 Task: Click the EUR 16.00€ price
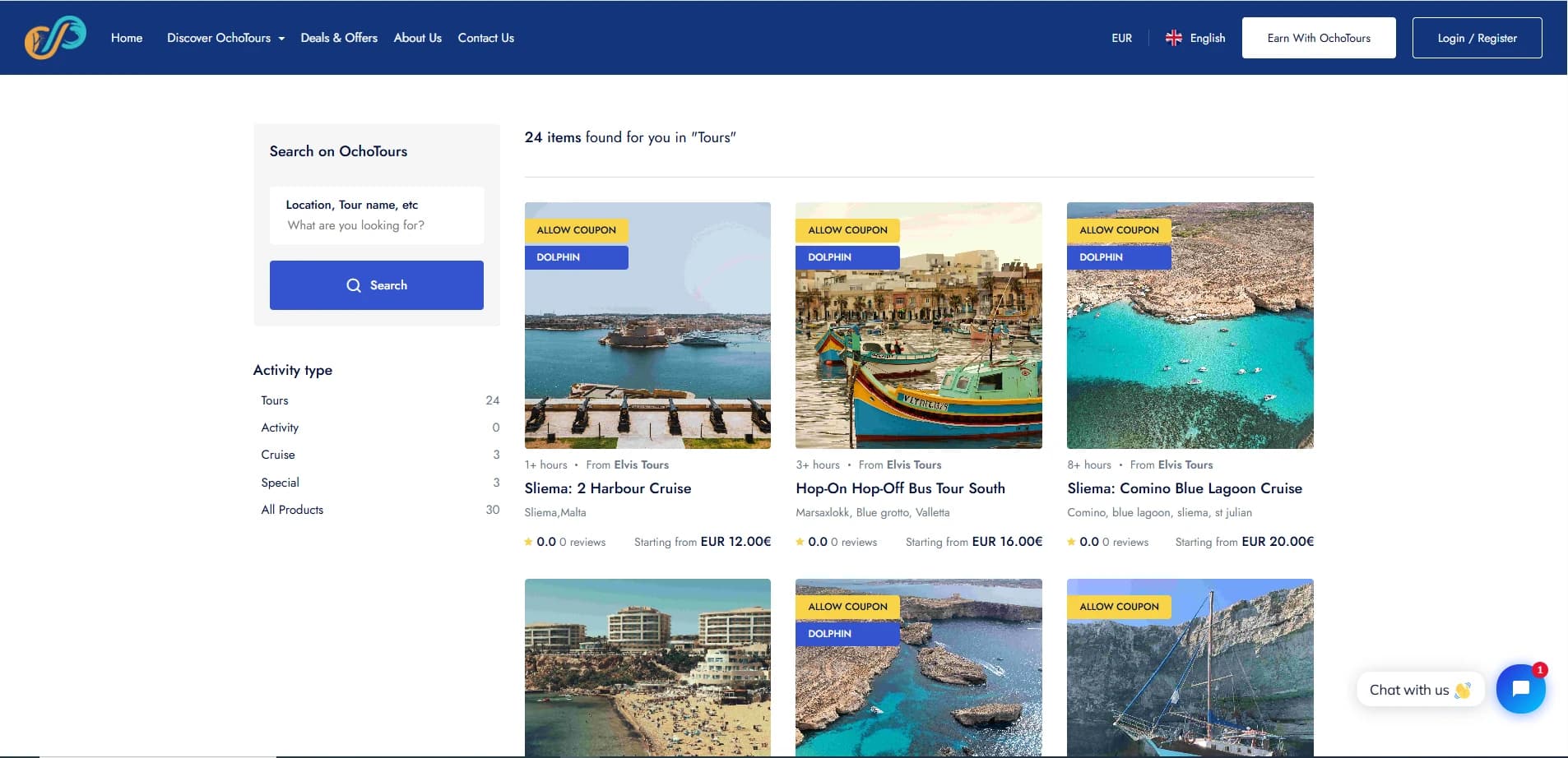pos(1007,542)
